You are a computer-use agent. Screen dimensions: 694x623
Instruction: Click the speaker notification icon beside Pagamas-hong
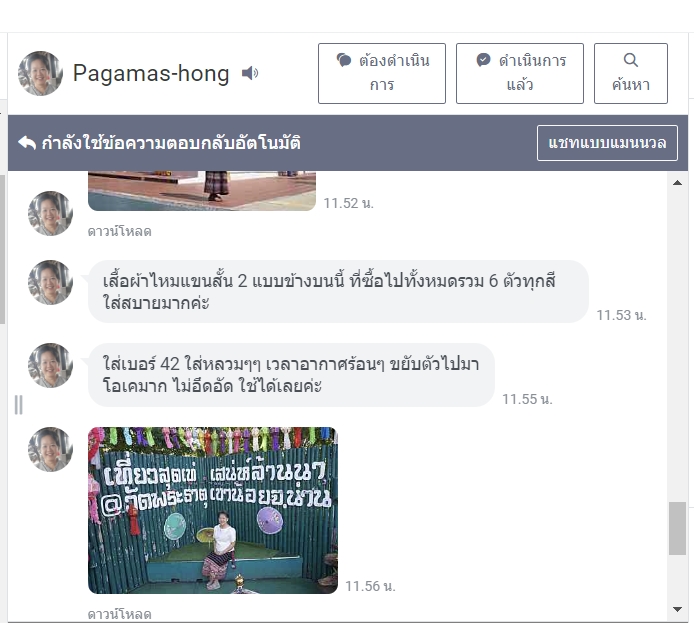click(250, 73)
